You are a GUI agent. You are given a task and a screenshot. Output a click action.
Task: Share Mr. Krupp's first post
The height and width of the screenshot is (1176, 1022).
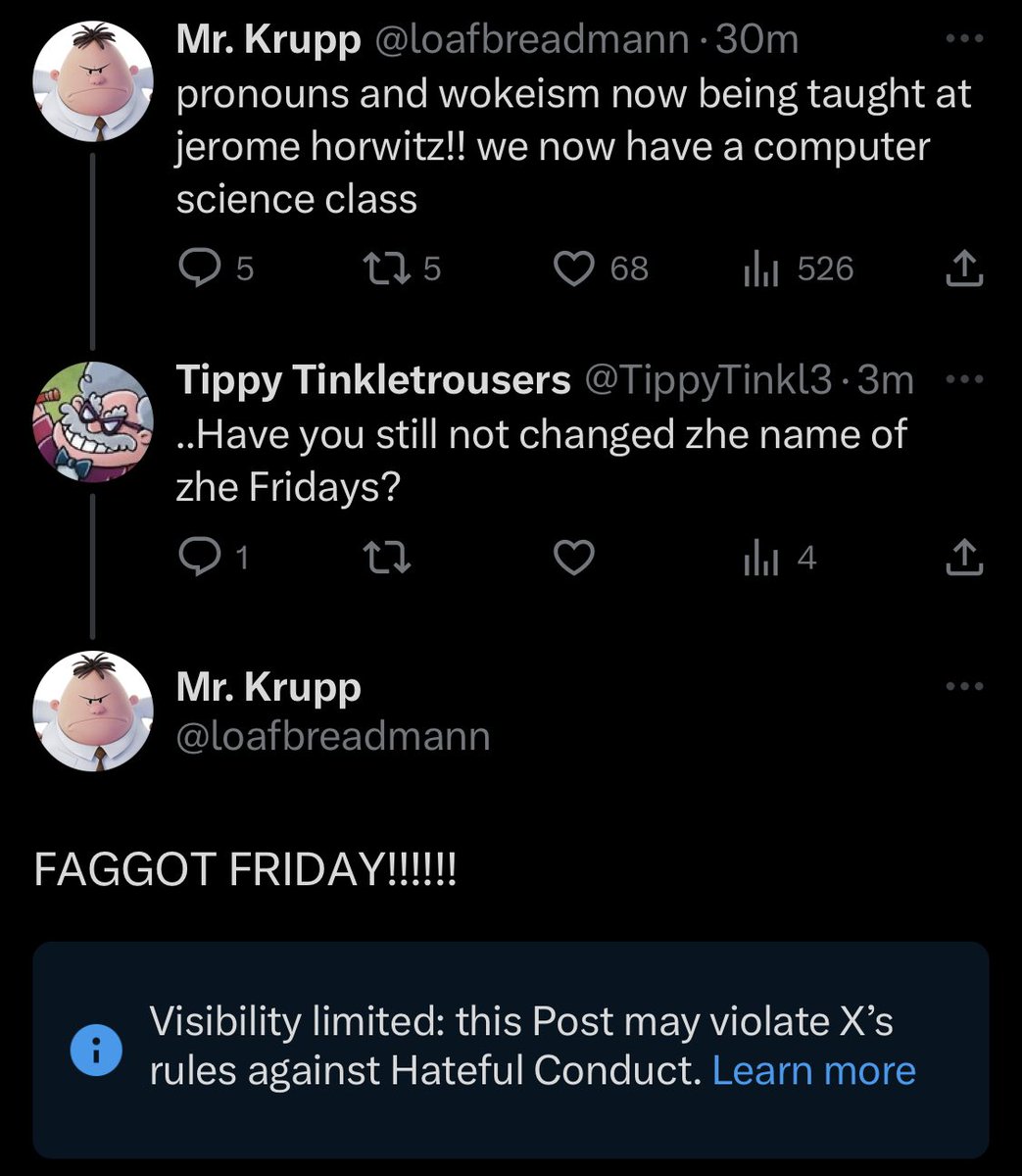[x=963, y=268]
